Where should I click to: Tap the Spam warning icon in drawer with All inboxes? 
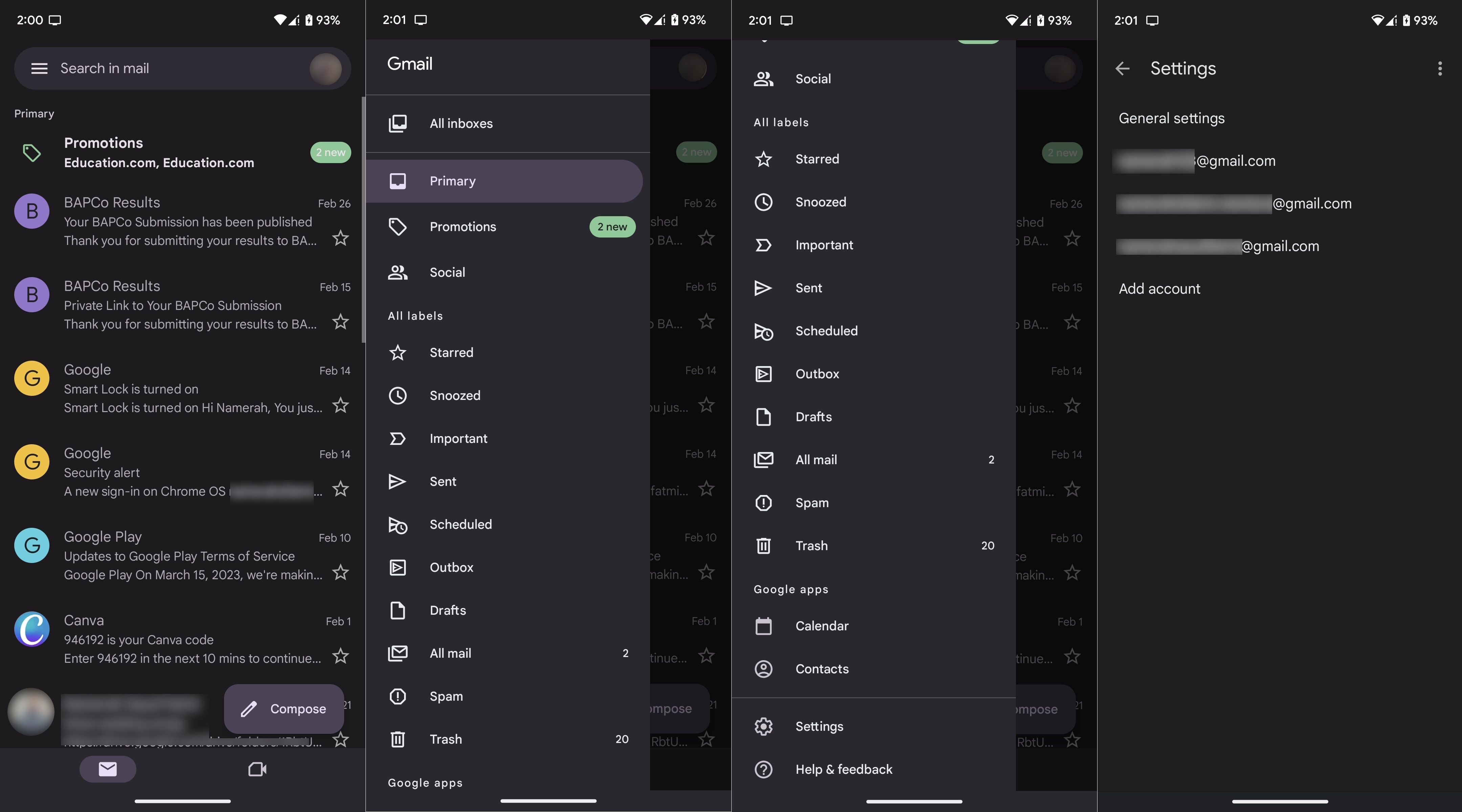398,696
